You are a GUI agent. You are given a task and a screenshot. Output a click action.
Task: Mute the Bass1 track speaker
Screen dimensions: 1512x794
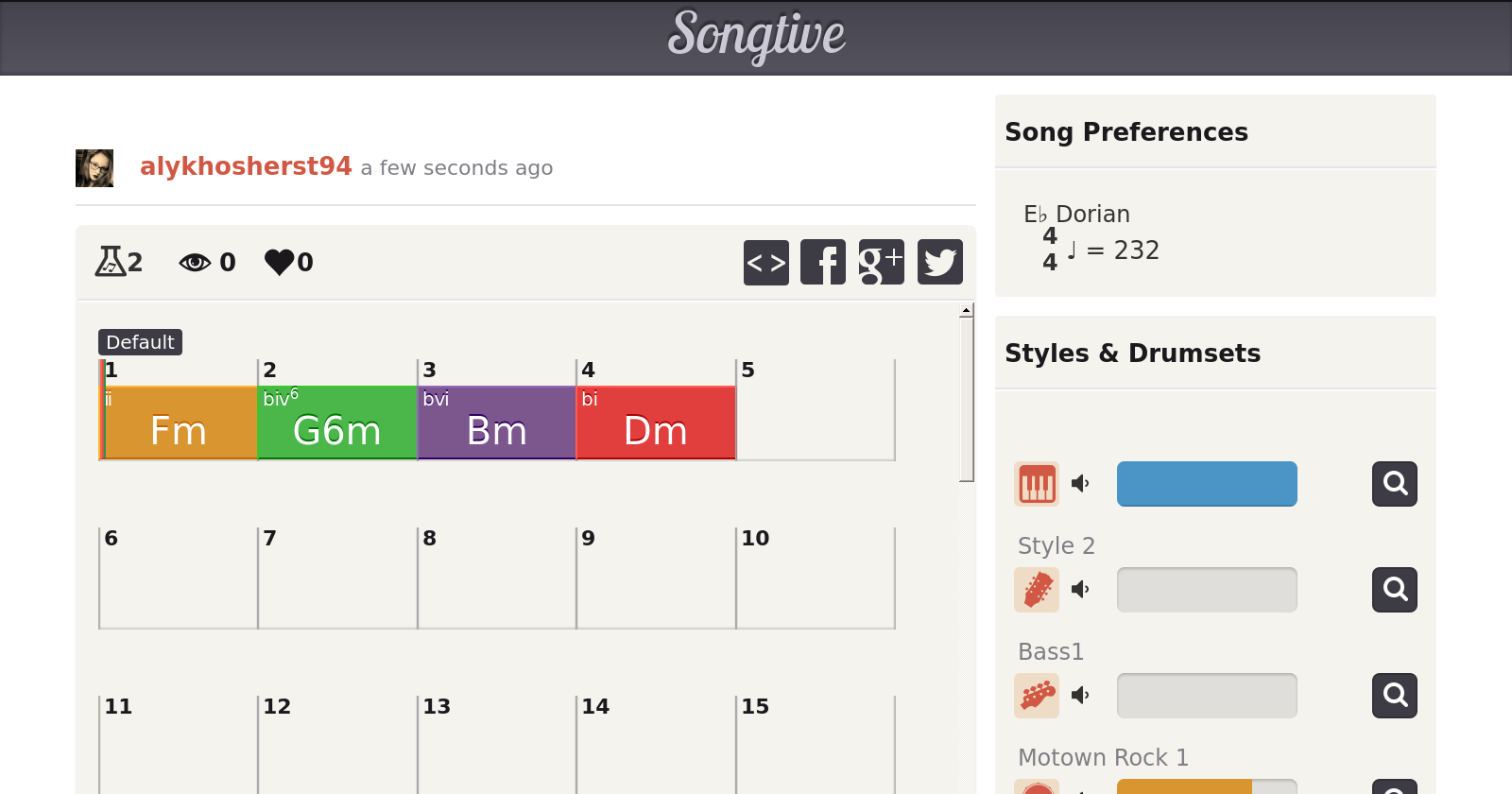1080,696
